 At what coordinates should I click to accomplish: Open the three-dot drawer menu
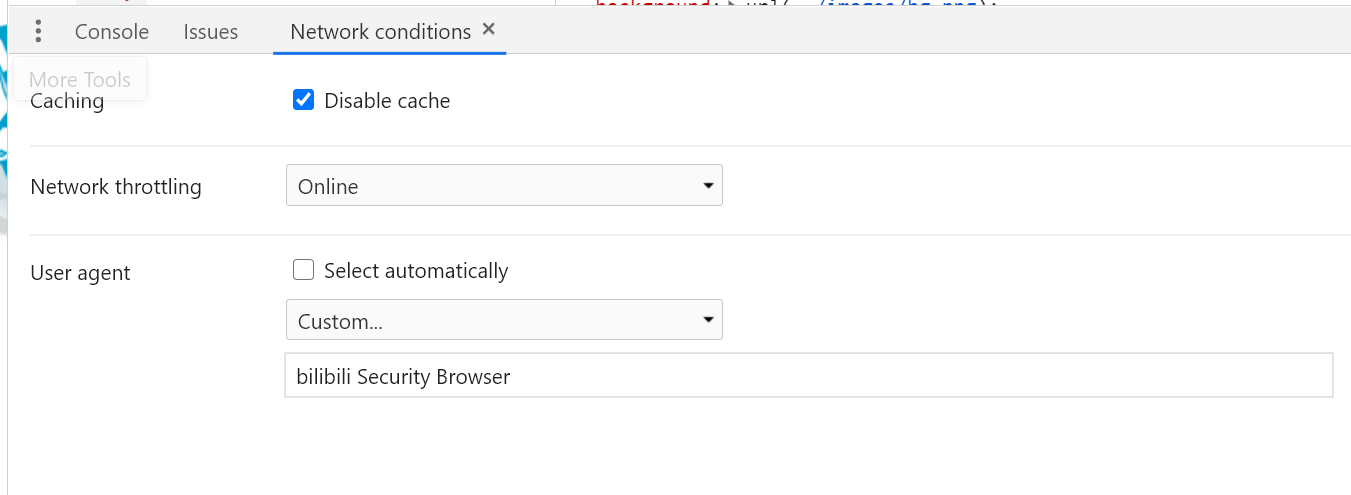39,32
